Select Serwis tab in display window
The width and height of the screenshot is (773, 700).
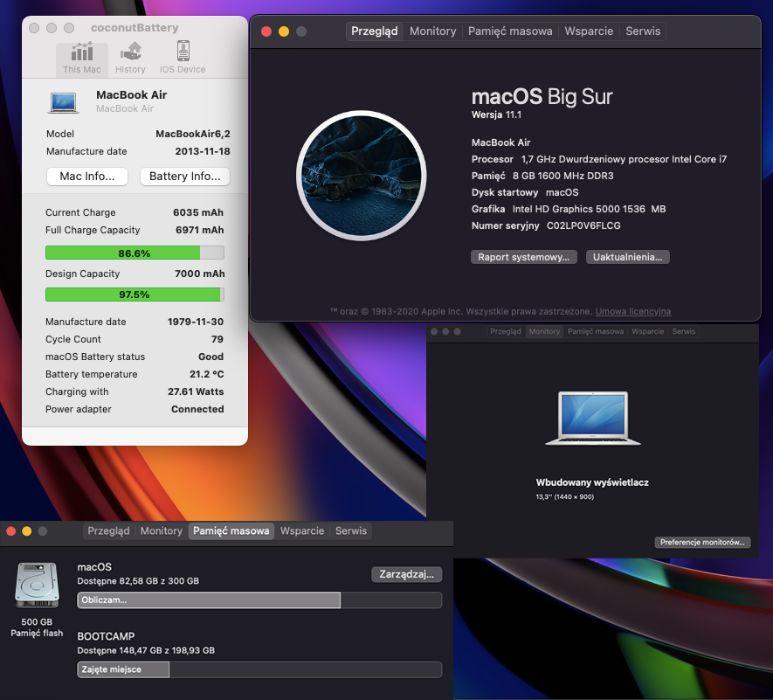click(683, 331)
